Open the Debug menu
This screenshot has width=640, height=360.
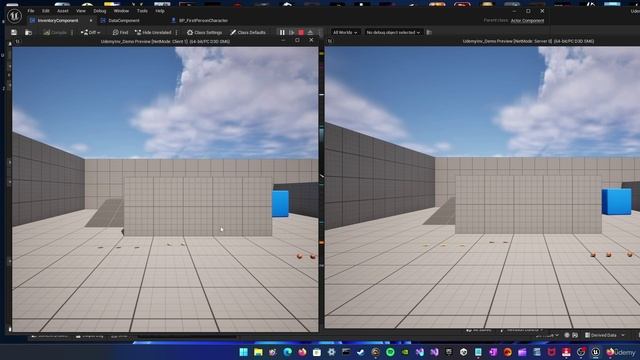[100, 11]
